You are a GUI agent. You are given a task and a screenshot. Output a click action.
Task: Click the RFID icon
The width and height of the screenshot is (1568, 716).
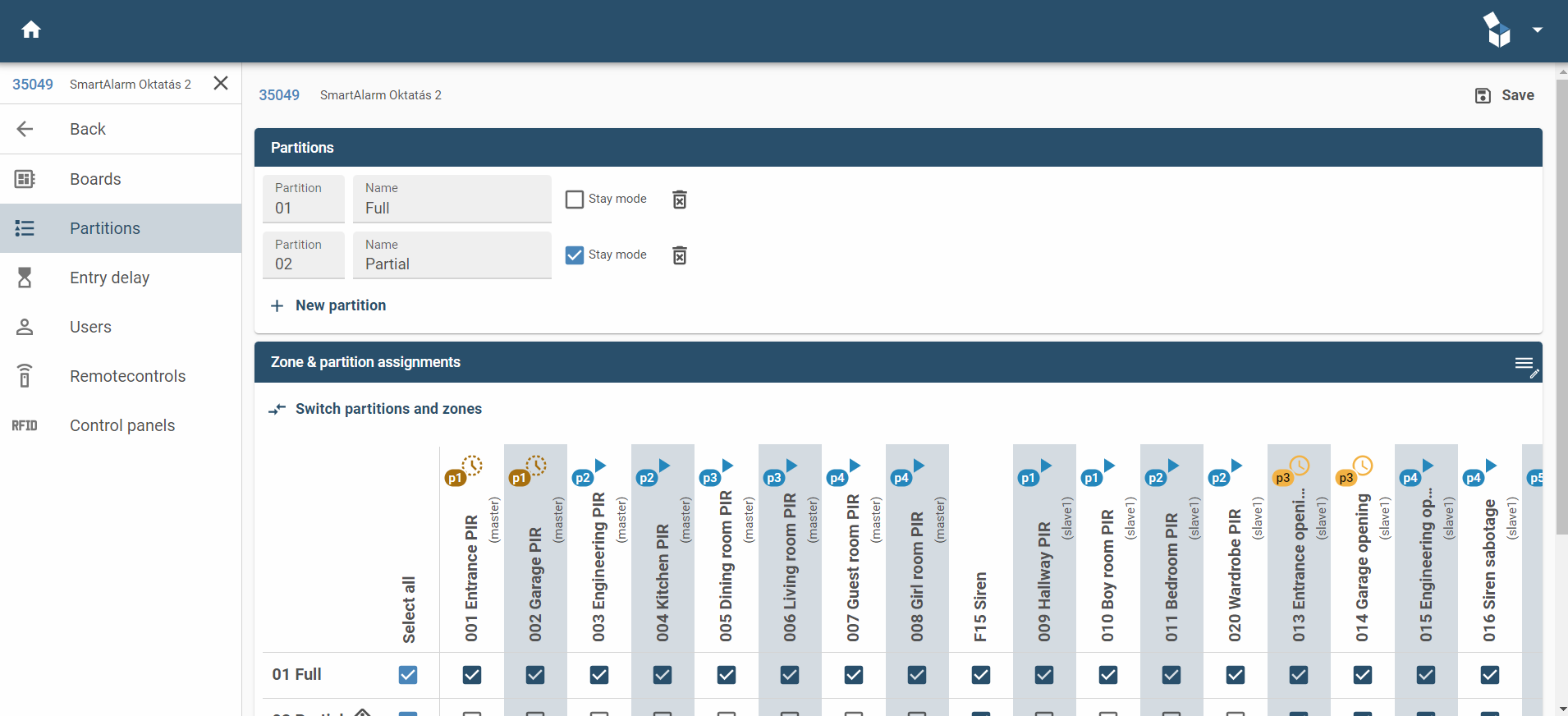[x=25, y=425]
